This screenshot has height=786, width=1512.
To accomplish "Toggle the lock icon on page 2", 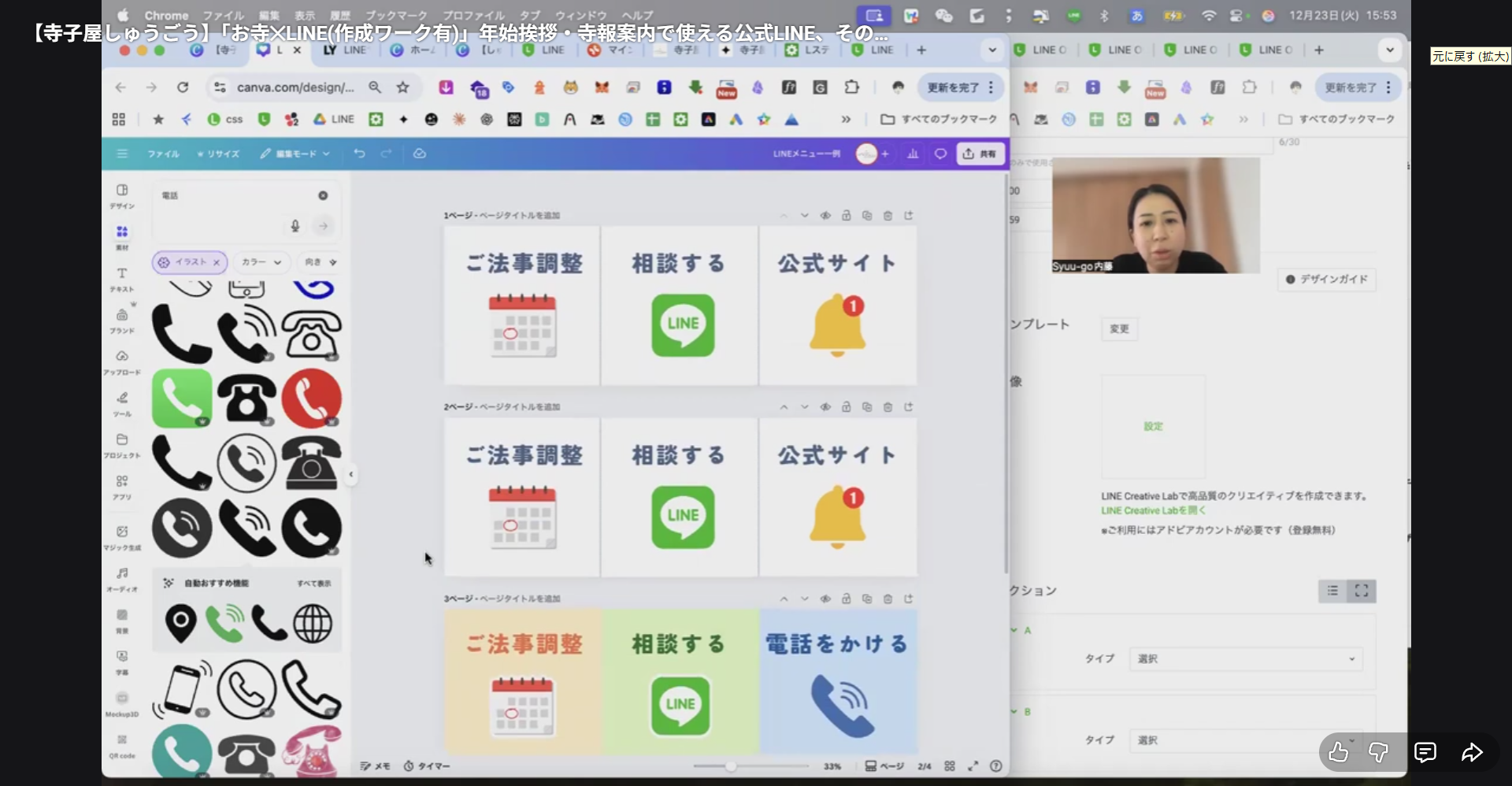I will (x=846, y=407).
